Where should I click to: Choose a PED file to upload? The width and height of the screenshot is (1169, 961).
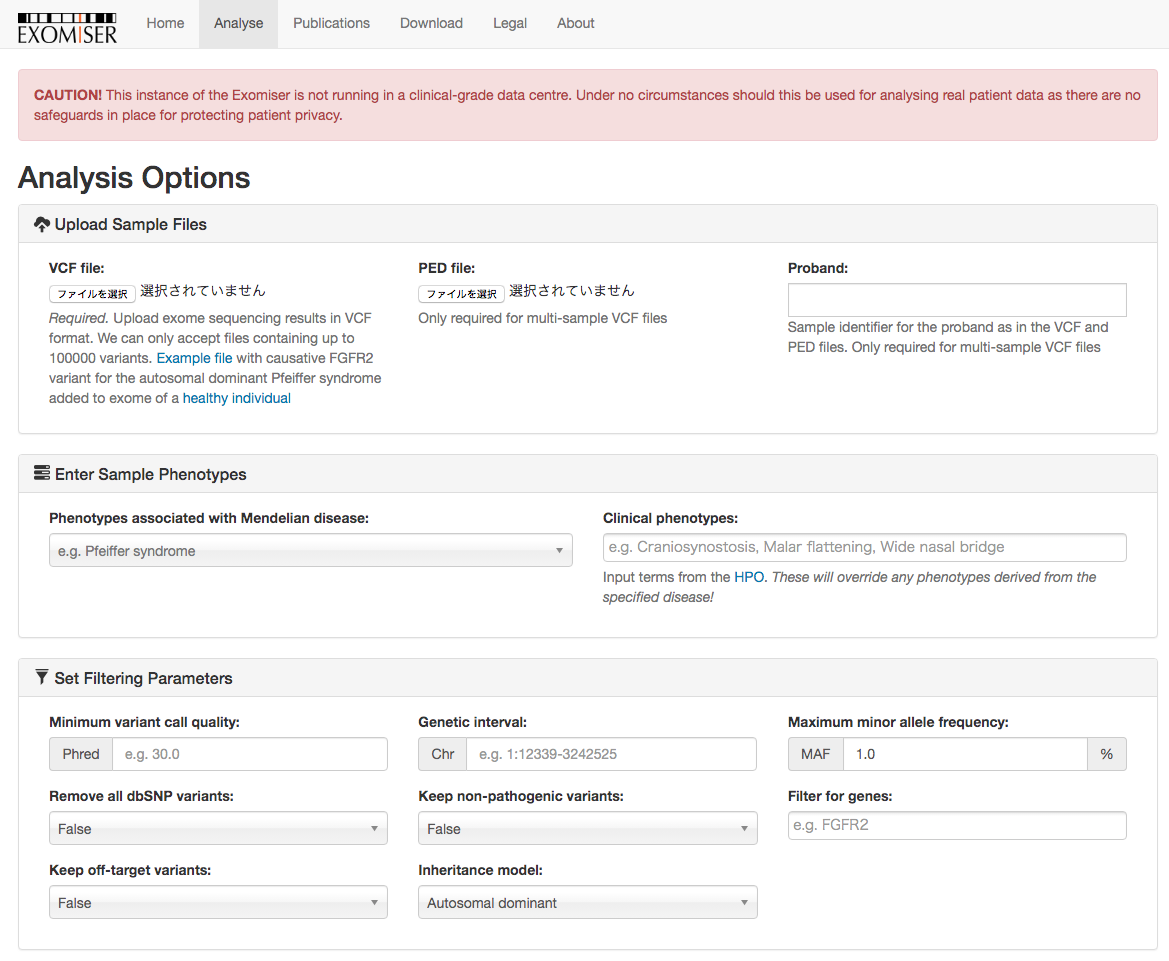tap(461, 294)
